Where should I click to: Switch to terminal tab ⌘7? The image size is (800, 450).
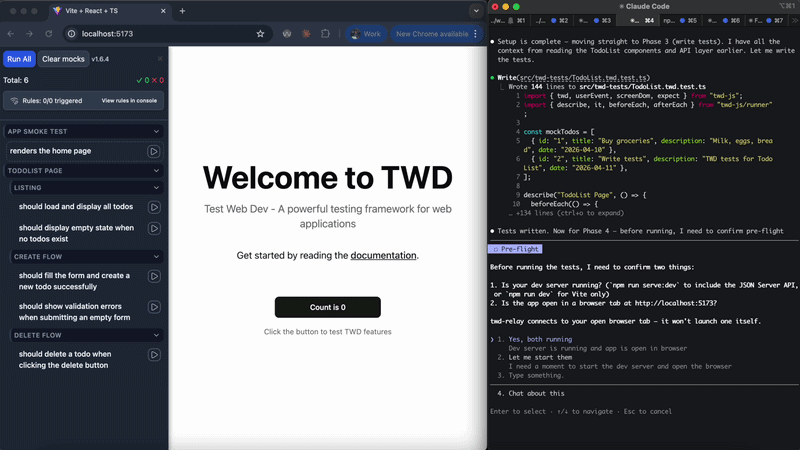[766, 20]
